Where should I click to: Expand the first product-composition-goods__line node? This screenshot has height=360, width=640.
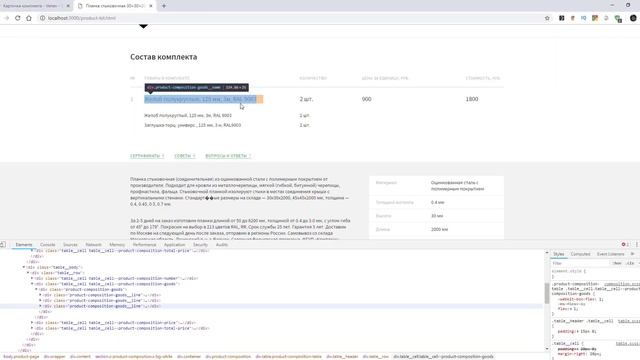tap(40, 295)
